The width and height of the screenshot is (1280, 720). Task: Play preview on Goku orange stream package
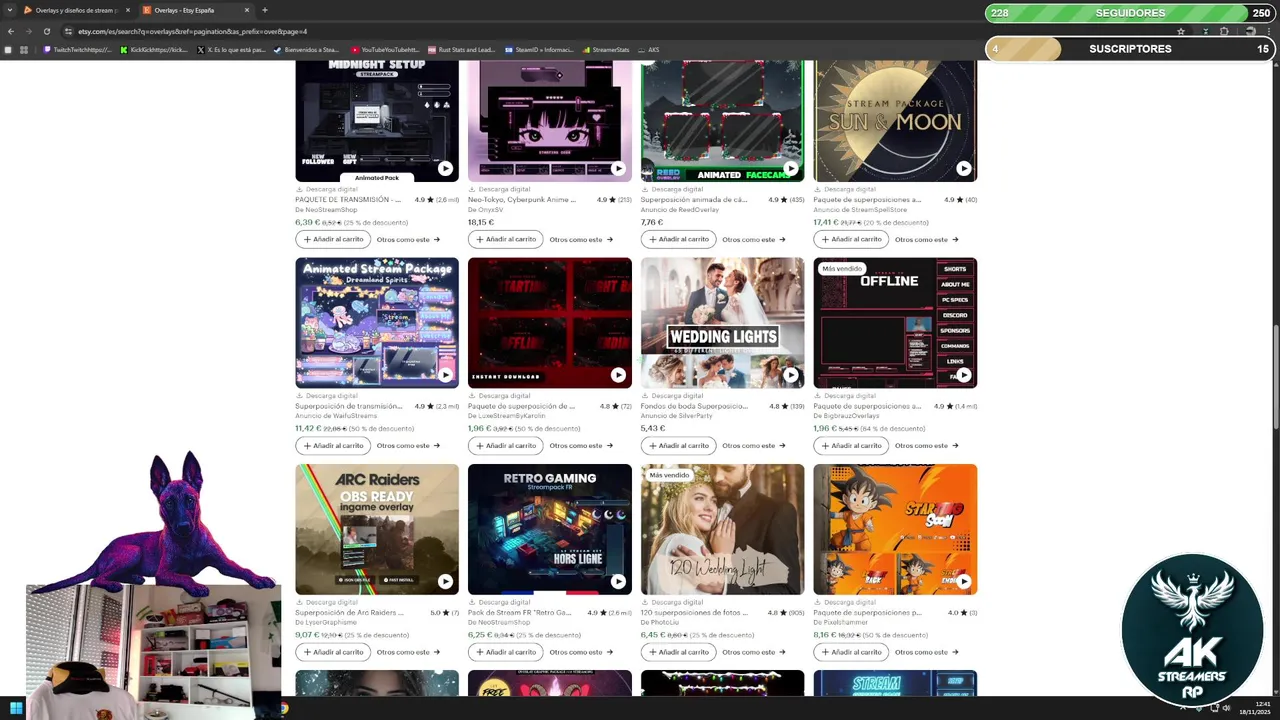pyautogui.click(x=963, y=581)
